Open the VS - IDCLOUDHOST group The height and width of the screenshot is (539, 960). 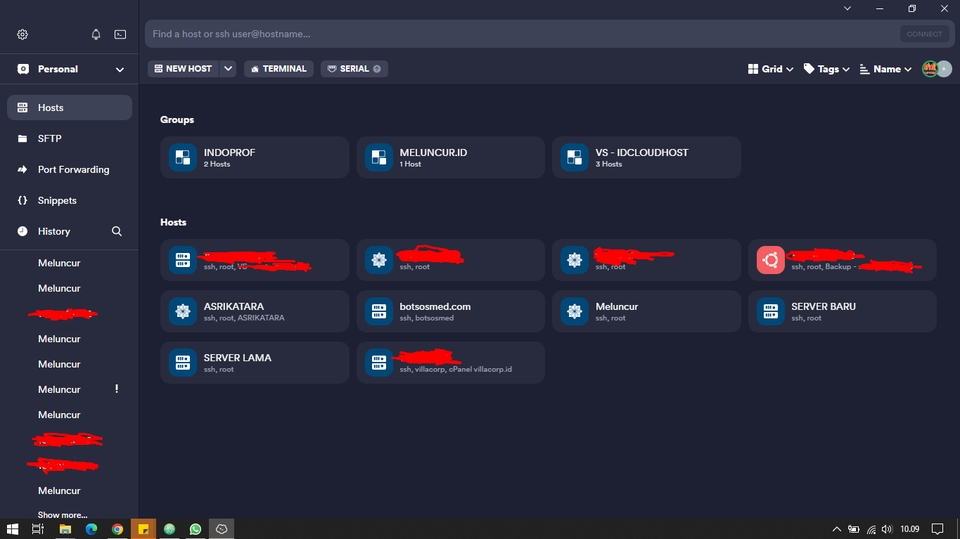647,157
